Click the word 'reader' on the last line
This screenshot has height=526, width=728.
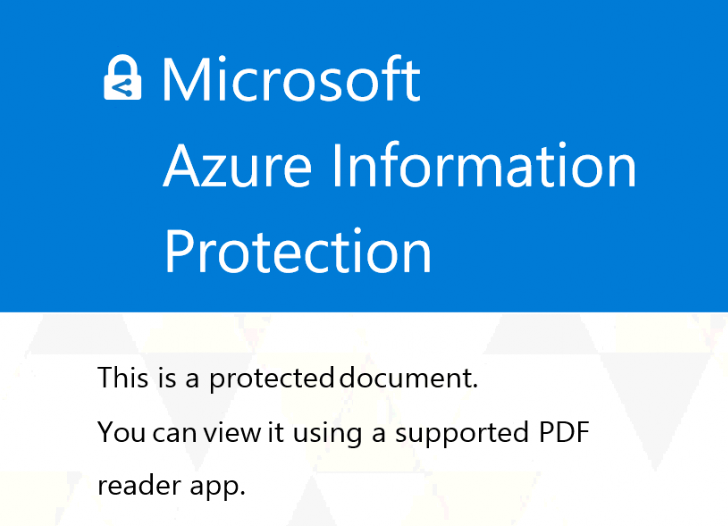click(x=139, y=487)
